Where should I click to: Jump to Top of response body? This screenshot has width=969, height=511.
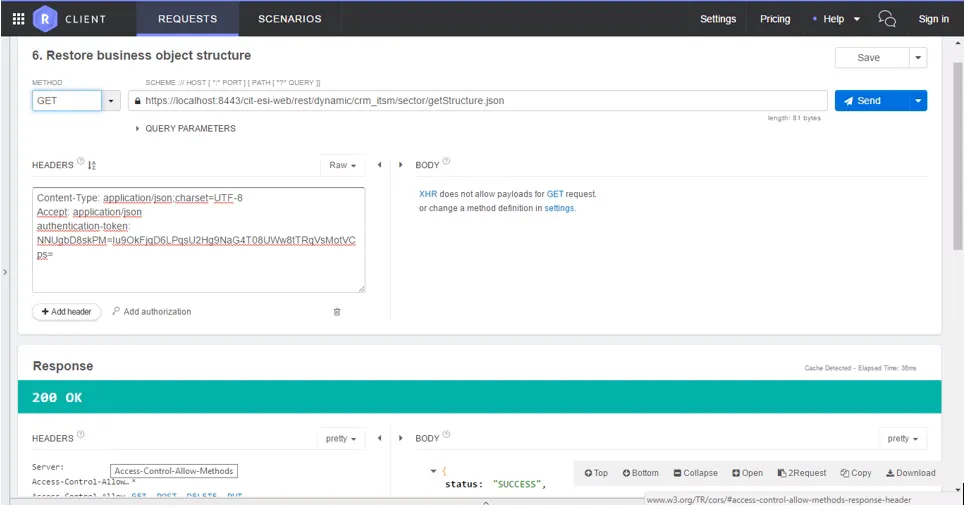598,475
